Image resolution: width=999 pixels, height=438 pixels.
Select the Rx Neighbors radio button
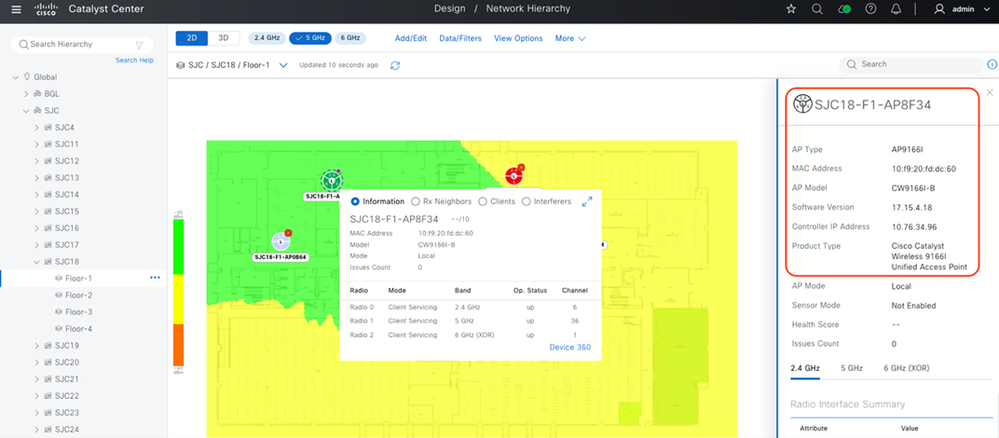click(416, 201)
